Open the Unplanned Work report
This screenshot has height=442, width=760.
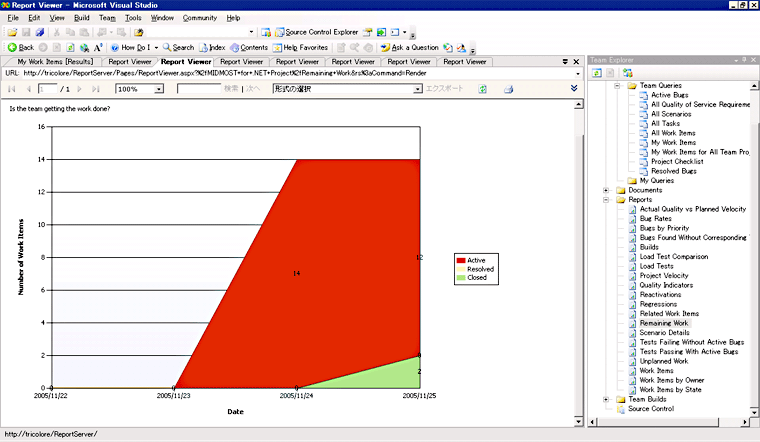pos(664,362)
